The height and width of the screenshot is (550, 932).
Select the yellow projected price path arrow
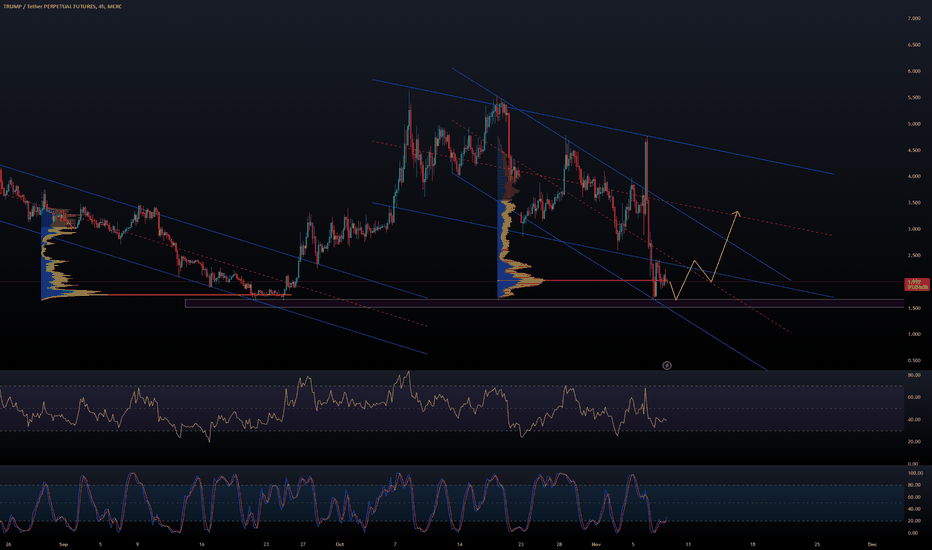(x=707, y=256)
